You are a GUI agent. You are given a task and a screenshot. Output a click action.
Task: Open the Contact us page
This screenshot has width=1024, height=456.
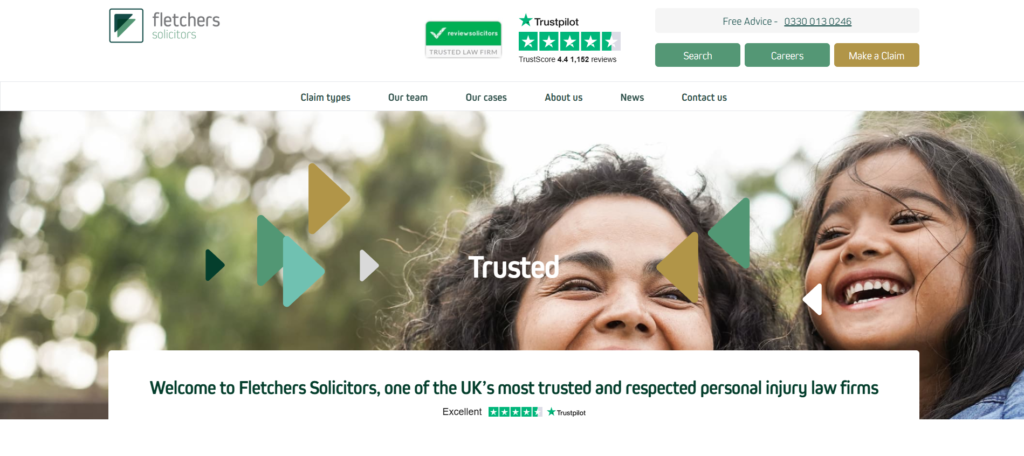[x=704, y=97]
